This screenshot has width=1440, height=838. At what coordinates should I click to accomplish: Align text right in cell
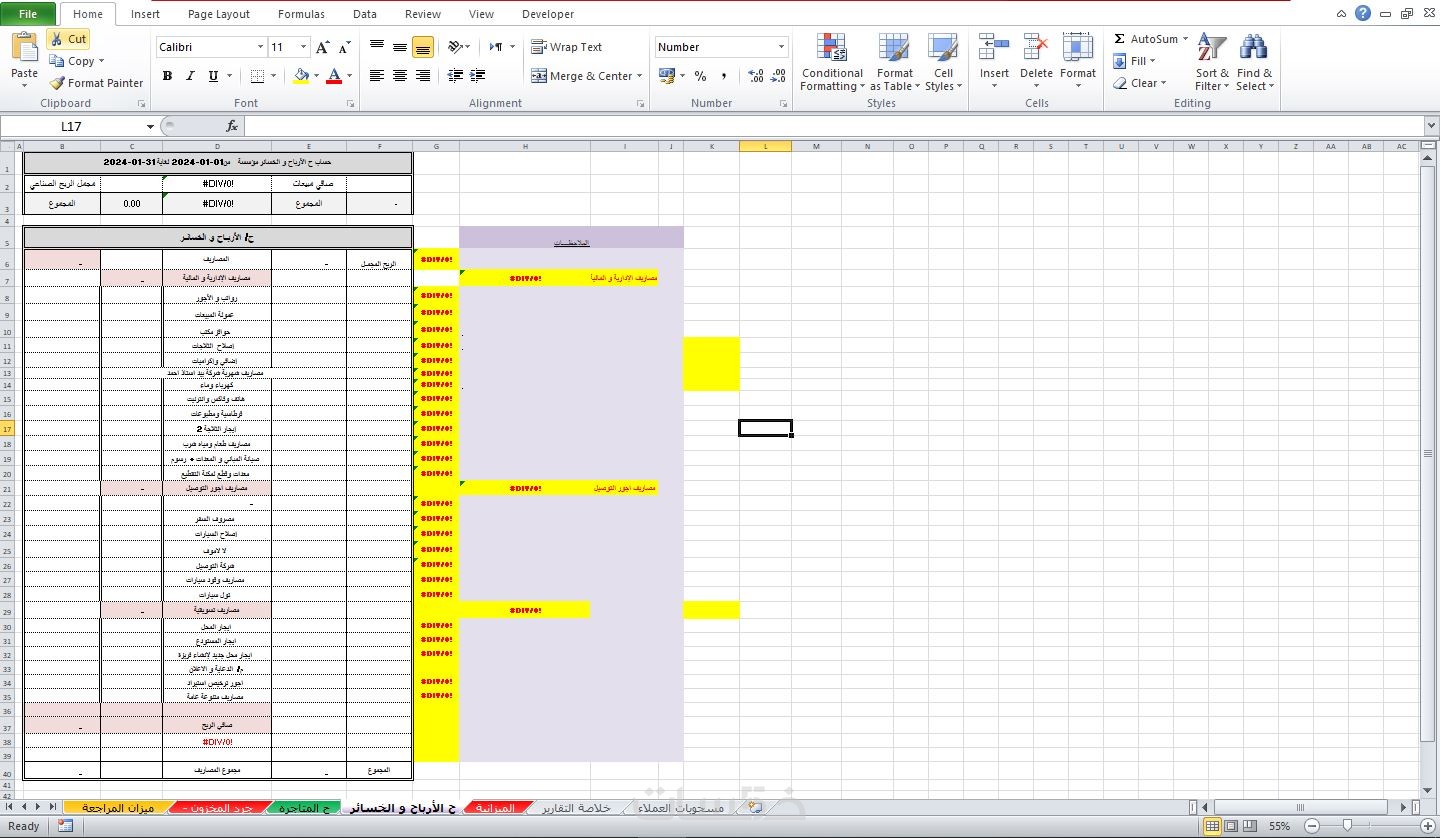[x=423, y=76]
